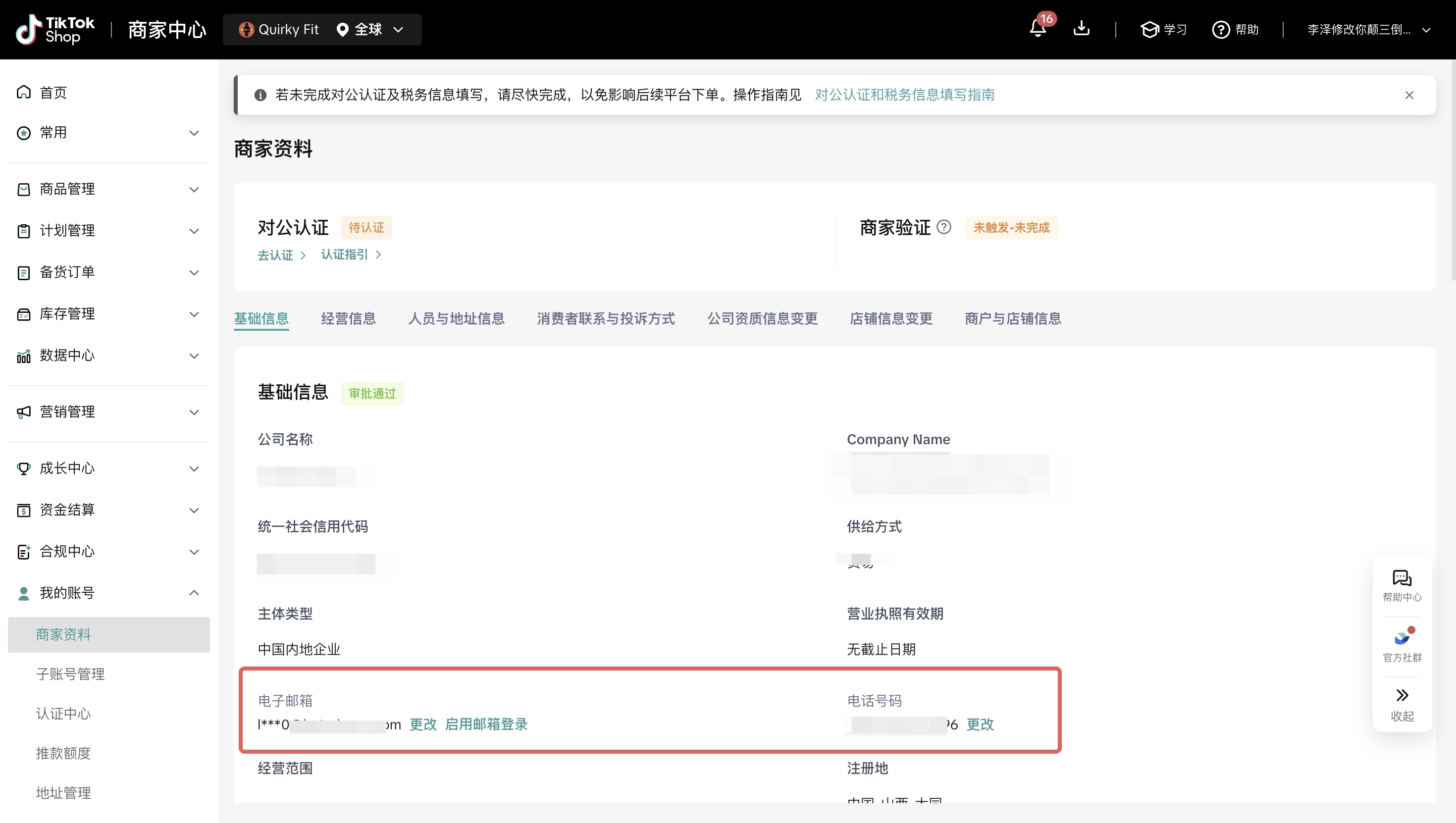Screen dimensions: 1456x823
Task: Switch to the 人员与地址信息 tab
Action: 456,318
